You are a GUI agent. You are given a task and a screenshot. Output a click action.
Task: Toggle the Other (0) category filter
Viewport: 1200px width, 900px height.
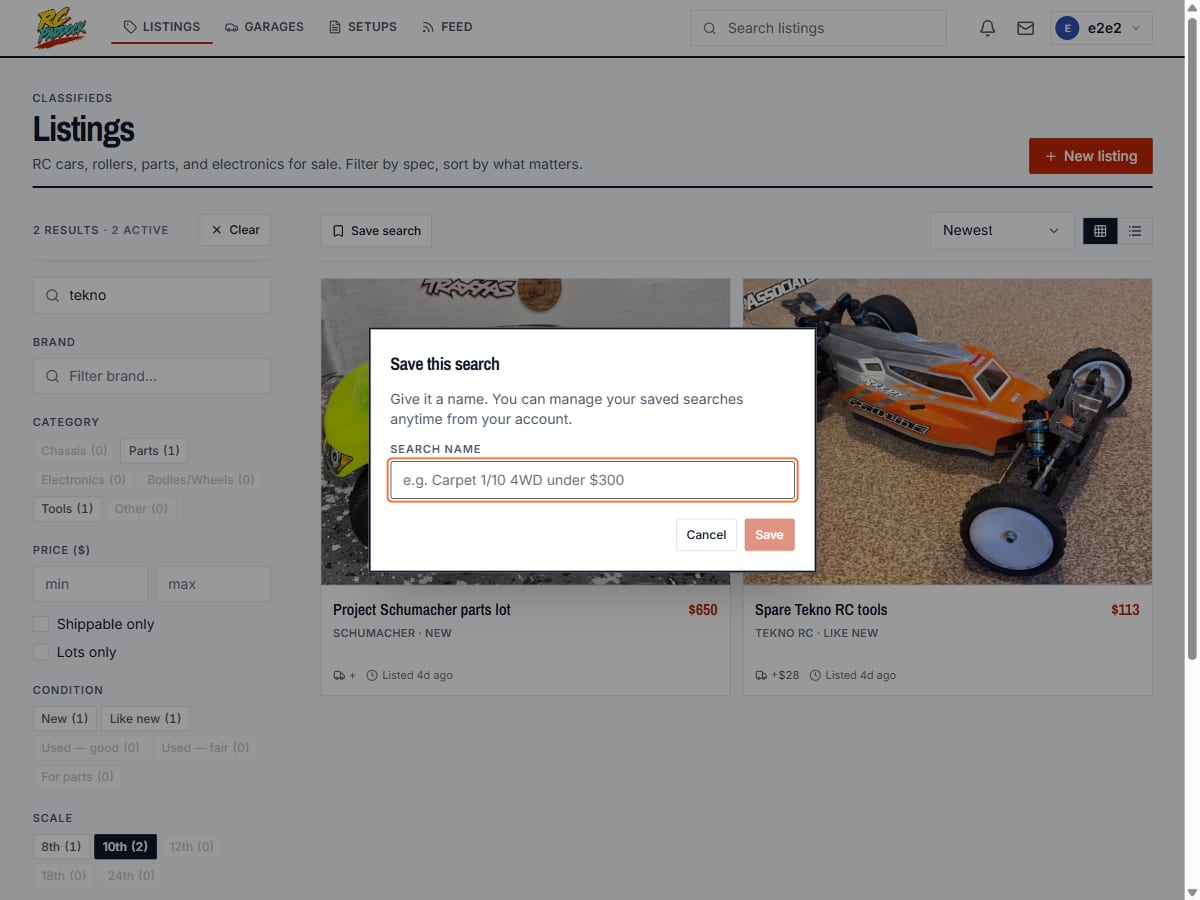coord(141,509)
